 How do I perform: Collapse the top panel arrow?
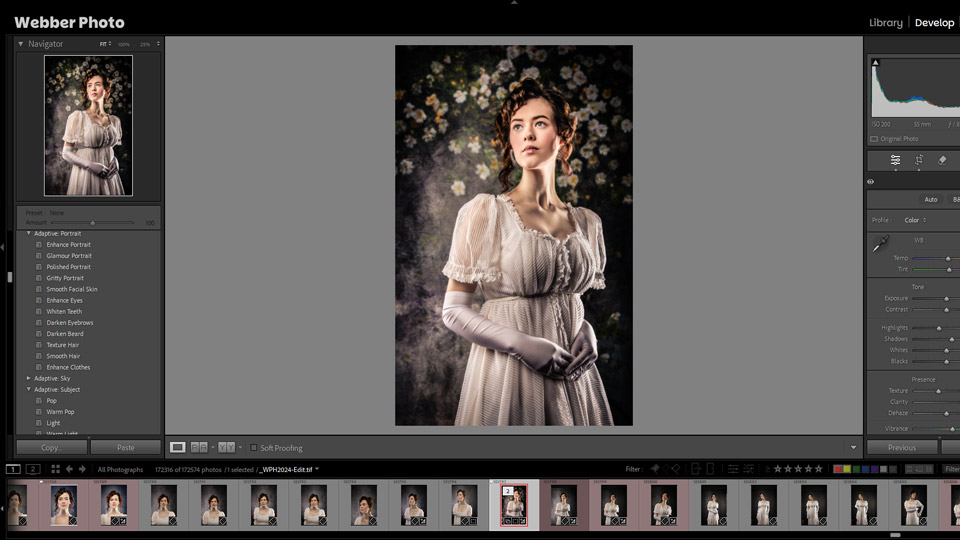click(x=514, y=2)
